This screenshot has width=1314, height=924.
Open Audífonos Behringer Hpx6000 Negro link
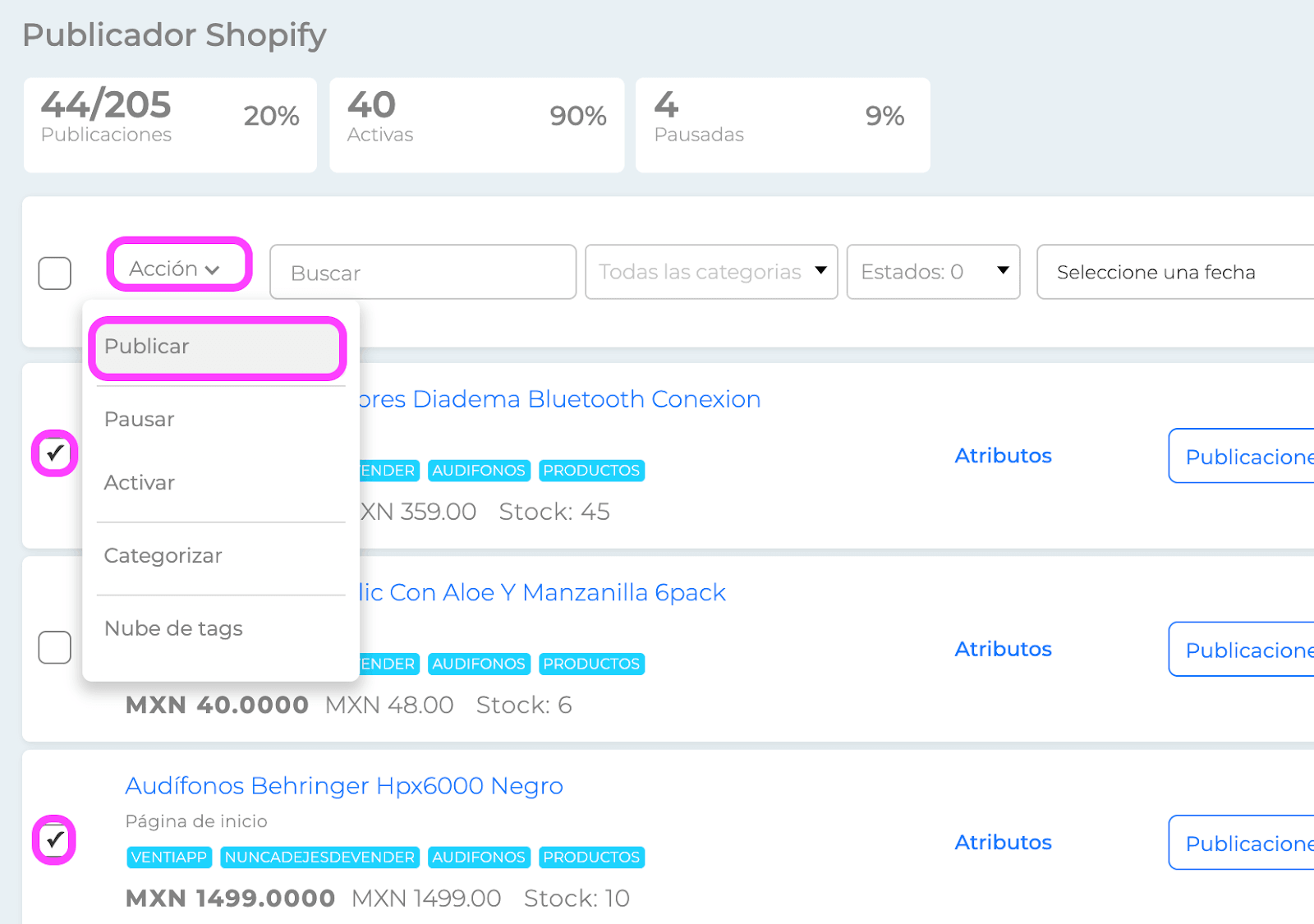tap(344, 786)
